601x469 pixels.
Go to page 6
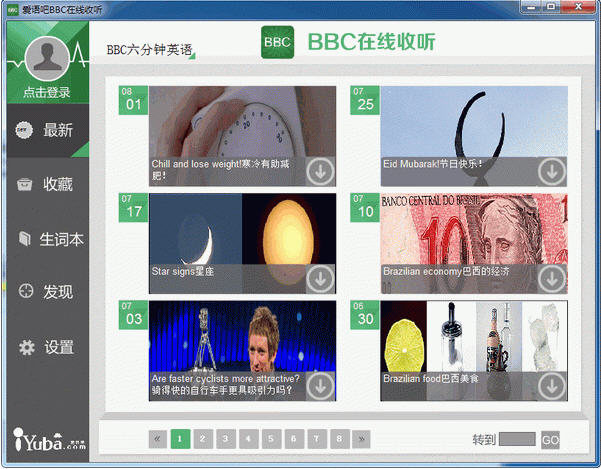[294, 439]
